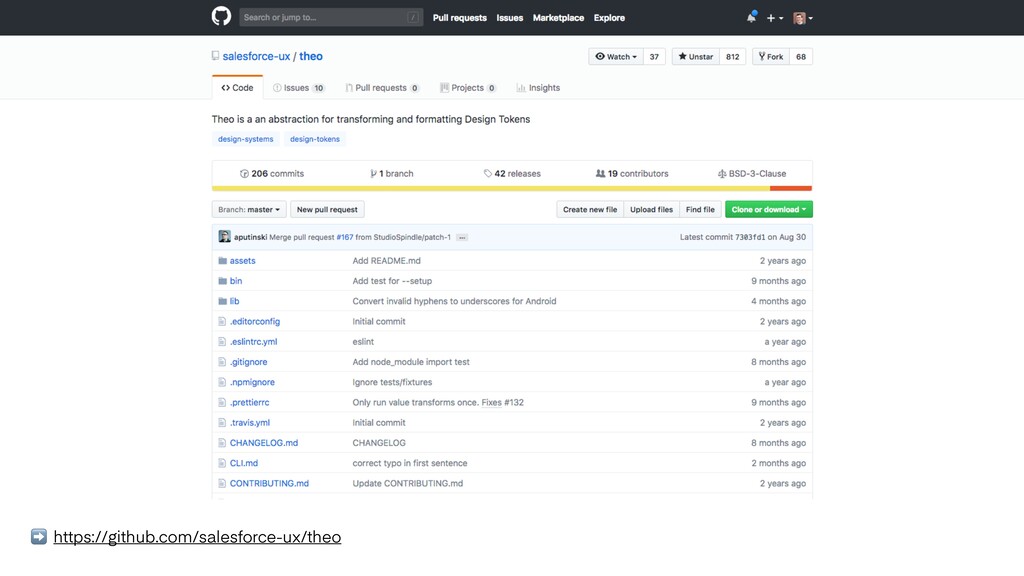Open the .eslintrc.yml file
This screenshot has height=576, width=1024.
tap(253, 342)
